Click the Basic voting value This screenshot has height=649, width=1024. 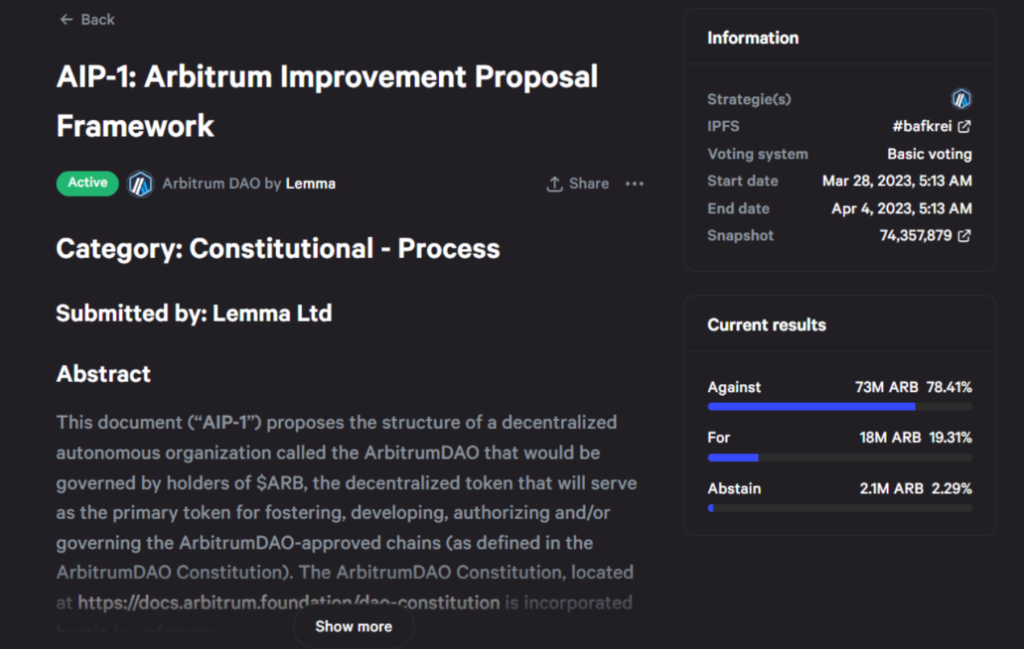929,154
